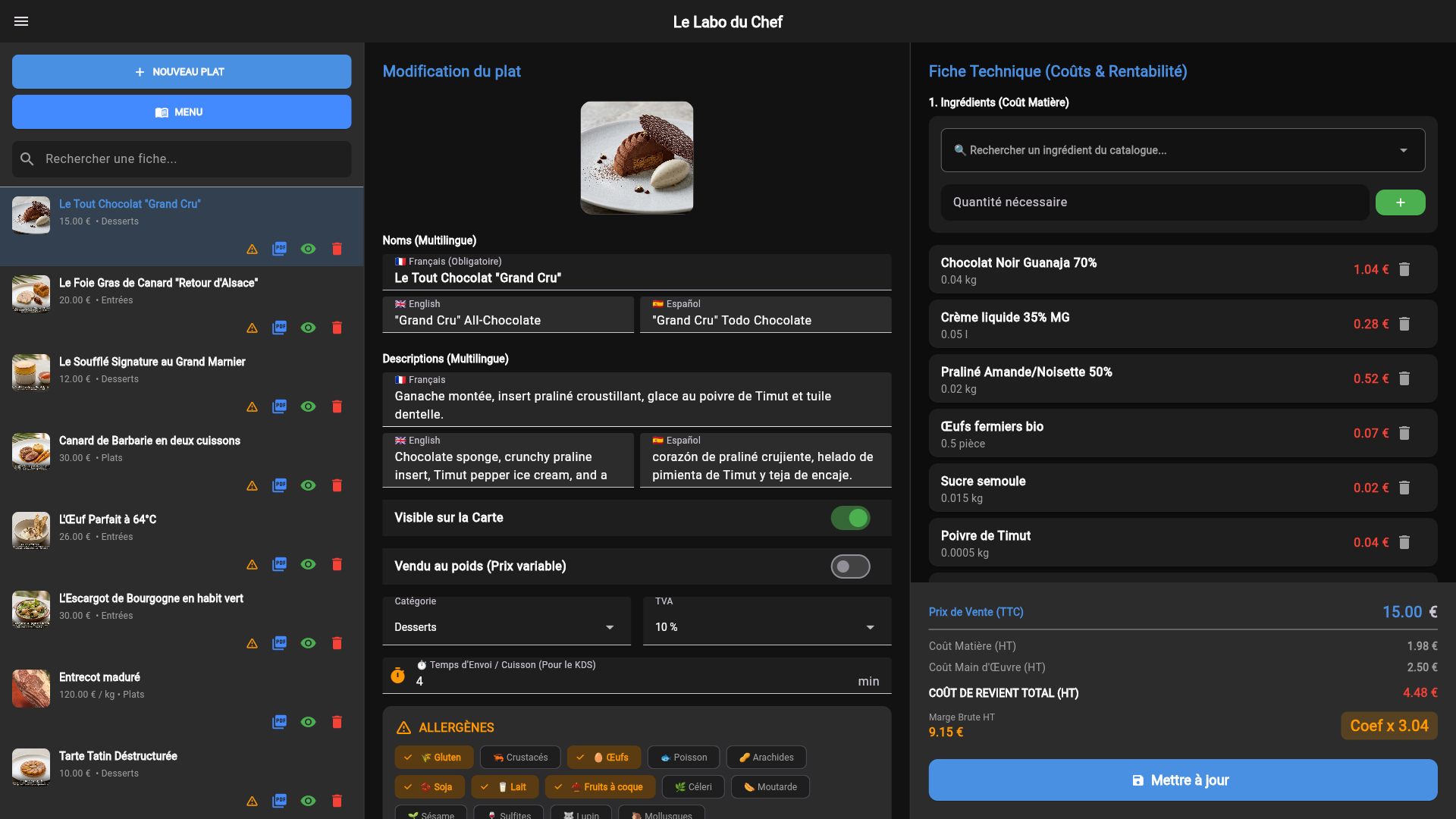Delete Praliné Amande/Noisette 50% ingredient
The width and height of the screenshot is (1456, 819).
(x=1404, y=378)
